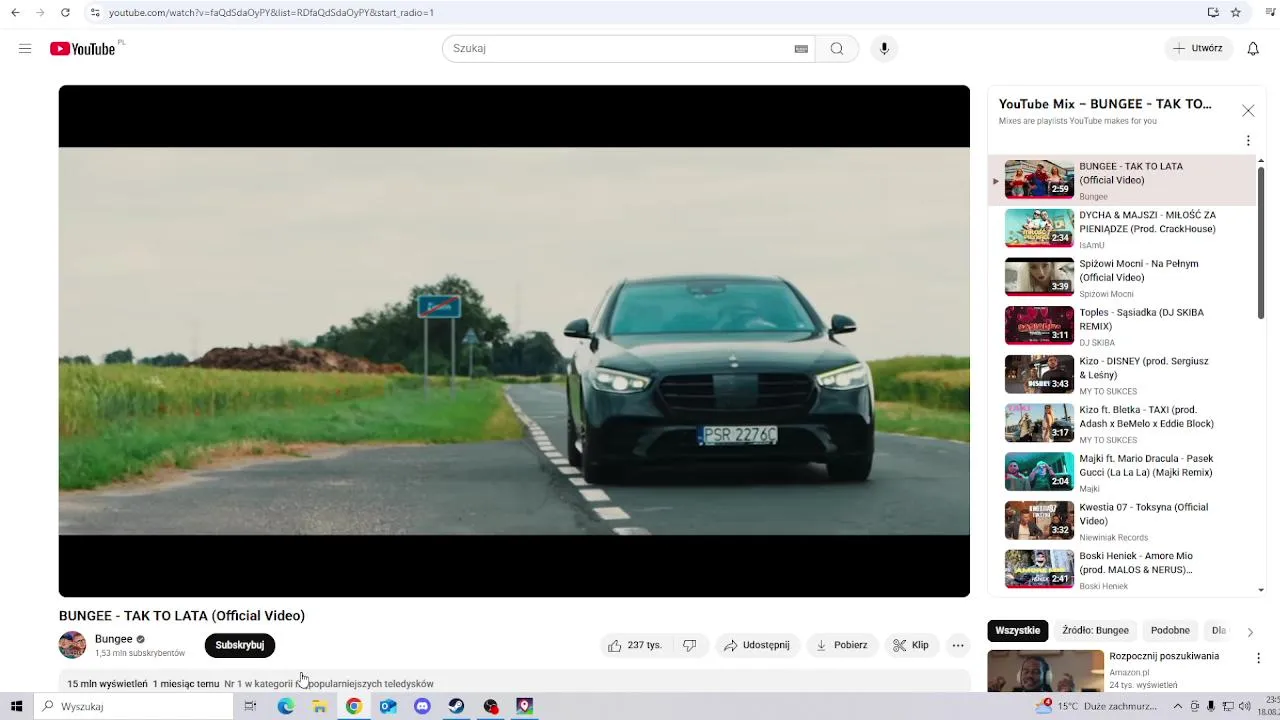
Task: Click the Windows taskbar Wyszukaj search box
Action: tap(134, 706)
